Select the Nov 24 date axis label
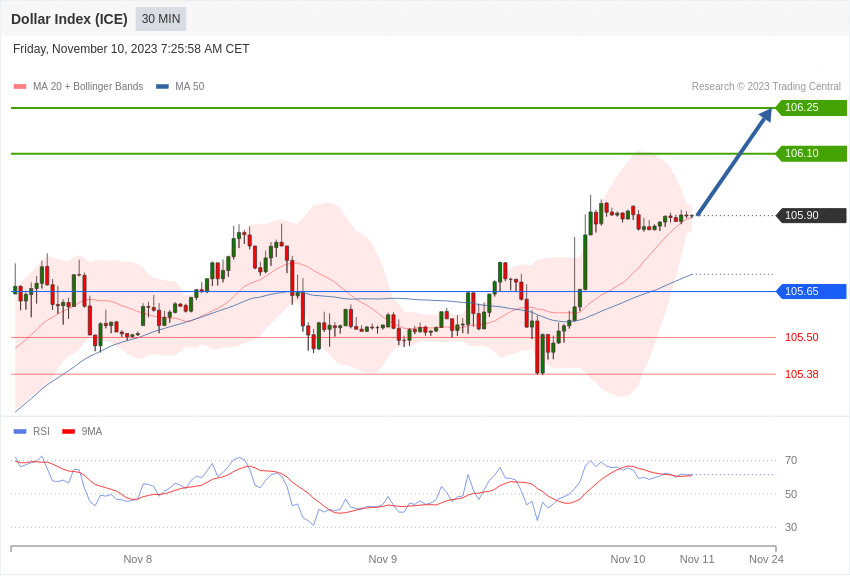The image size is (850, 576). pos(766,559)
